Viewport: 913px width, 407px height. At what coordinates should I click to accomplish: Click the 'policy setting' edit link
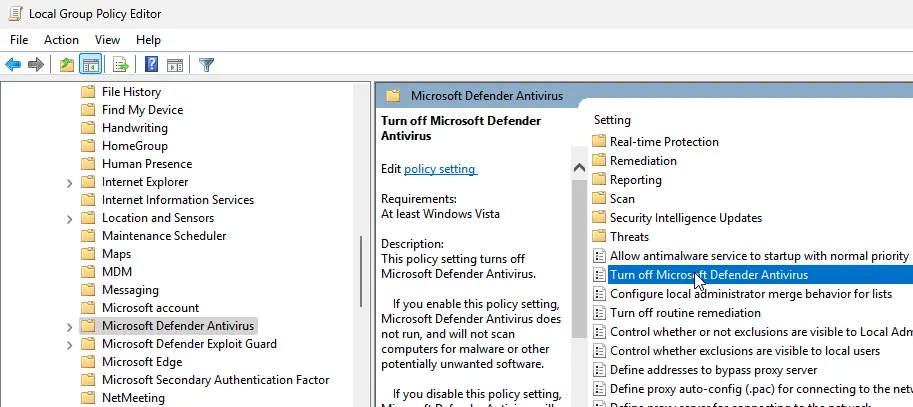pyautogui.click(x=440, y=169)
